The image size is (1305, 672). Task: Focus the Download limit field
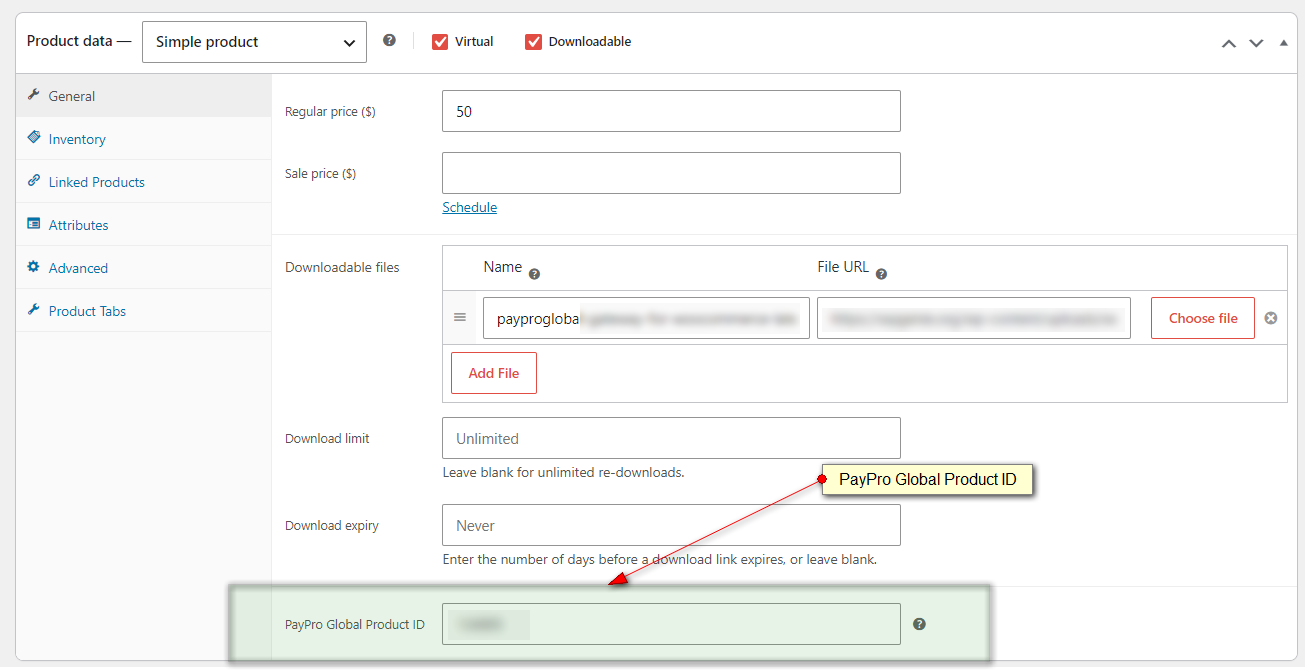(x=671, y=438)
